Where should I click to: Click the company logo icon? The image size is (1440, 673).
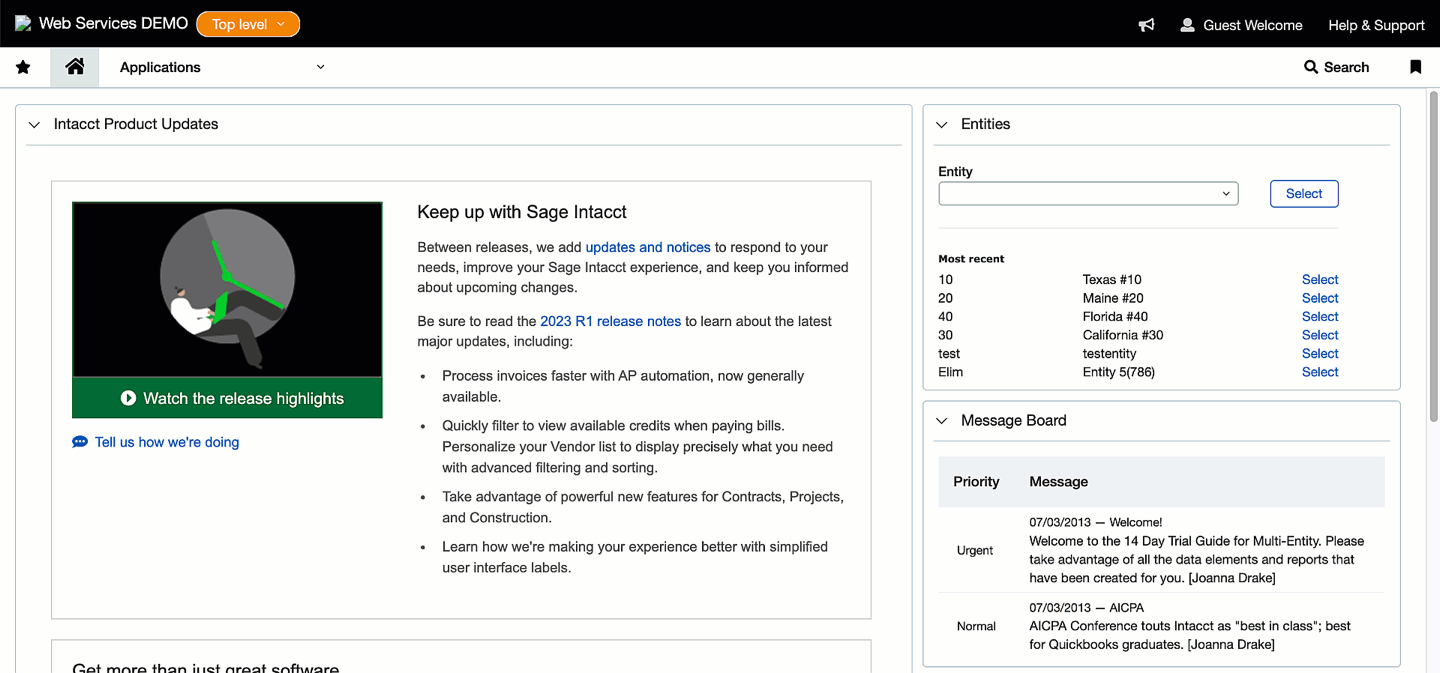pos(23,23)
